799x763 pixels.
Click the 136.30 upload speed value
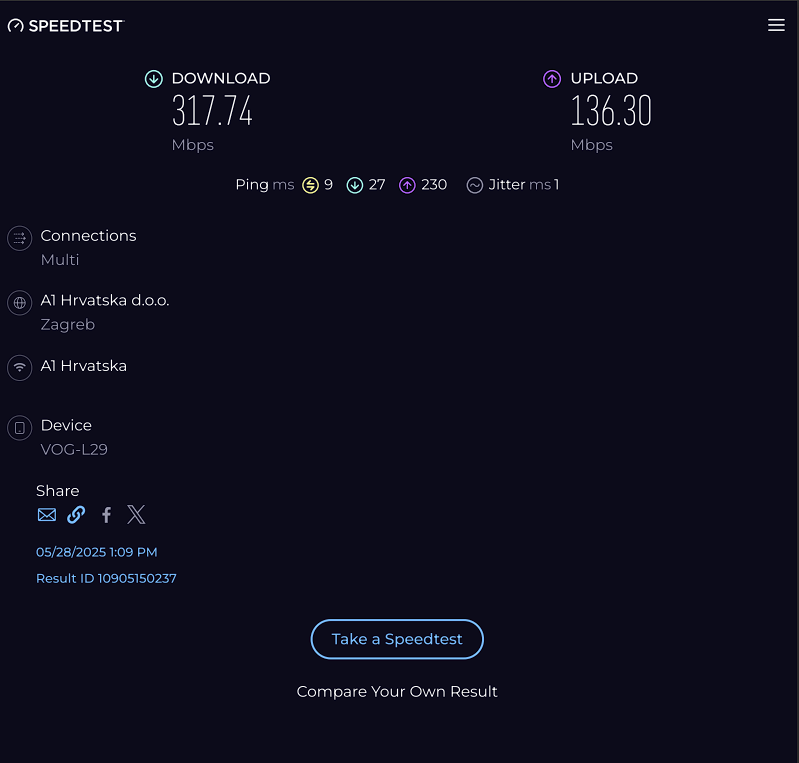coord(611,111)
